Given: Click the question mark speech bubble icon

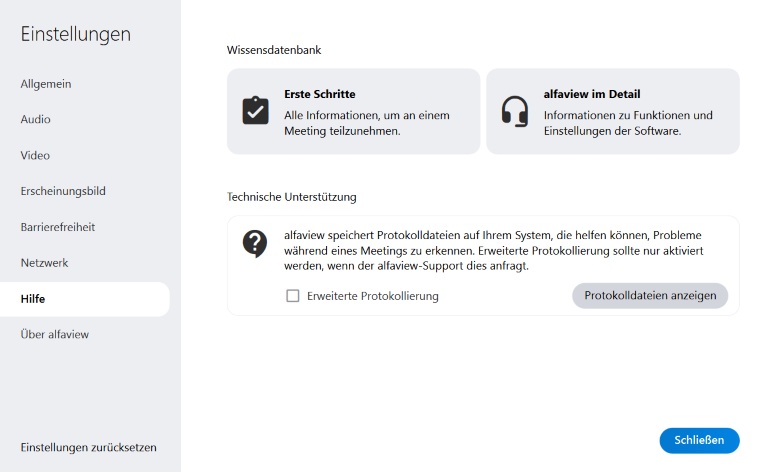Looking at the screenshot, I should coord(256,242).
